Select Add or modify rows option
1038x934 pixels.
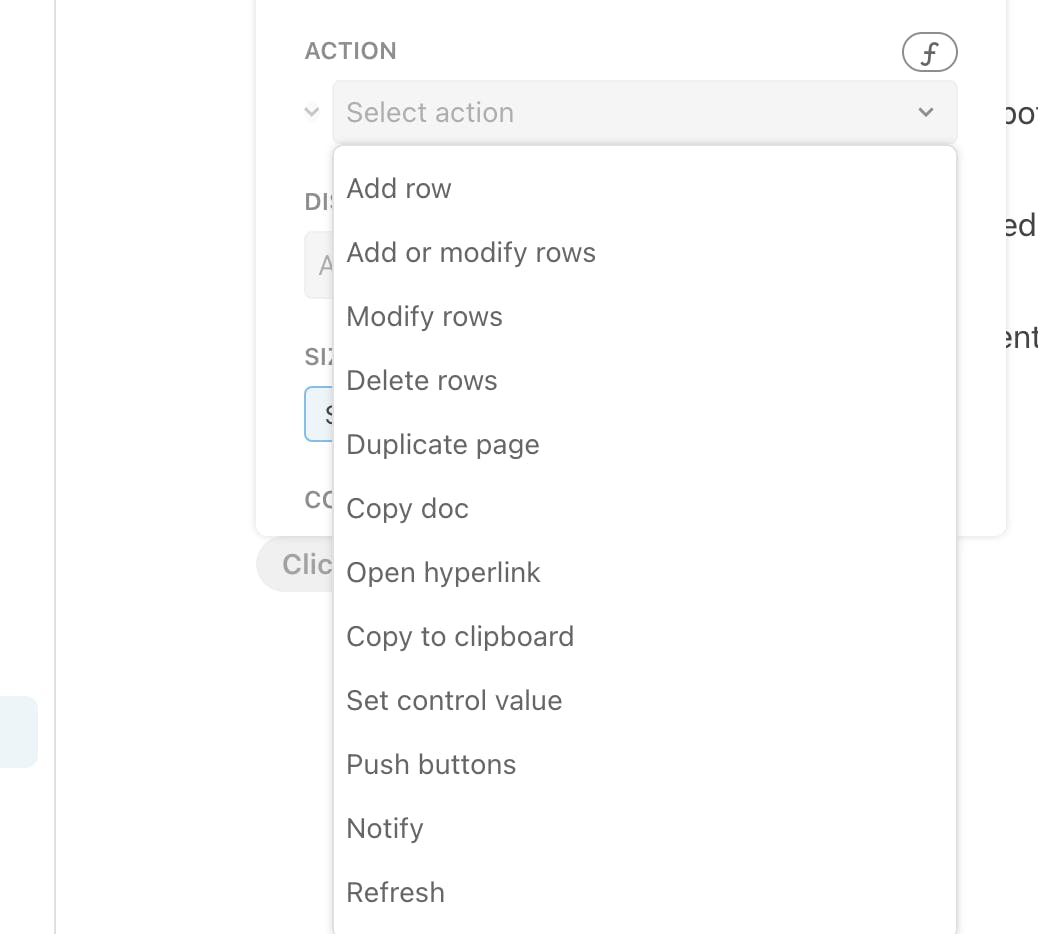(x=471, y=253)
